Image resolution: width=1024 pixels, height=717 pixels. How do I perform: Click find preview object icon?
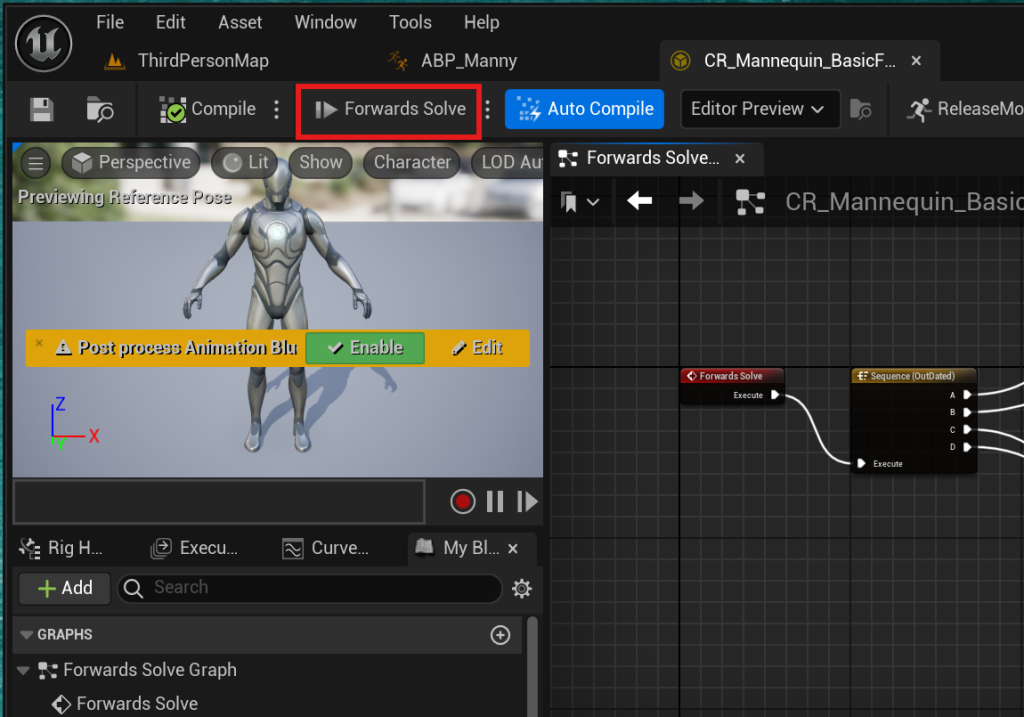coord(861,109)
